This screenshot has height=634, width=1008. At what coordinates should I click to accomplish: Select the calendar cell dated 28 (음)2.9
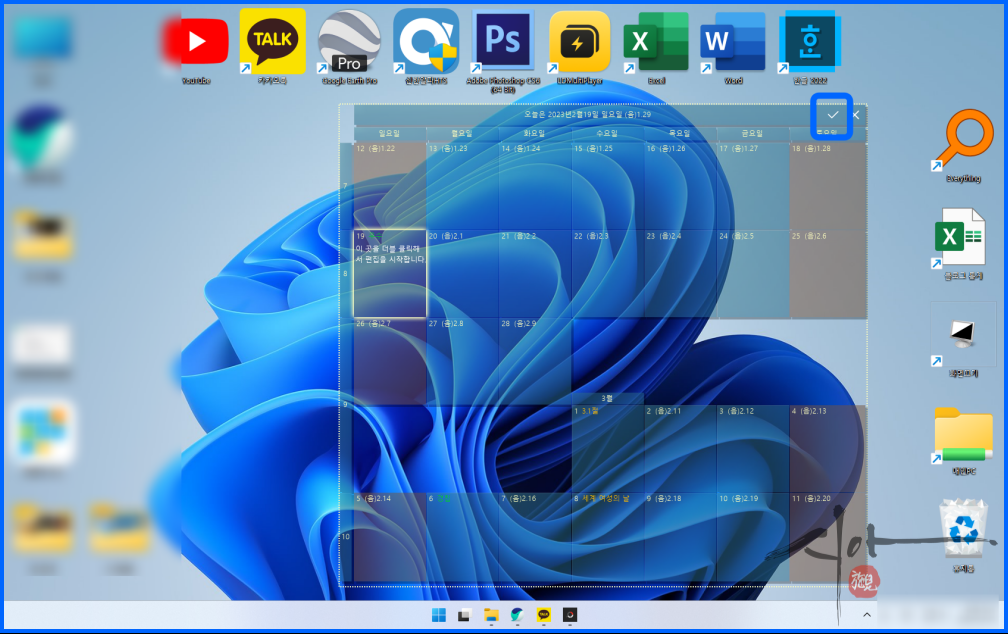coord(535,361)
